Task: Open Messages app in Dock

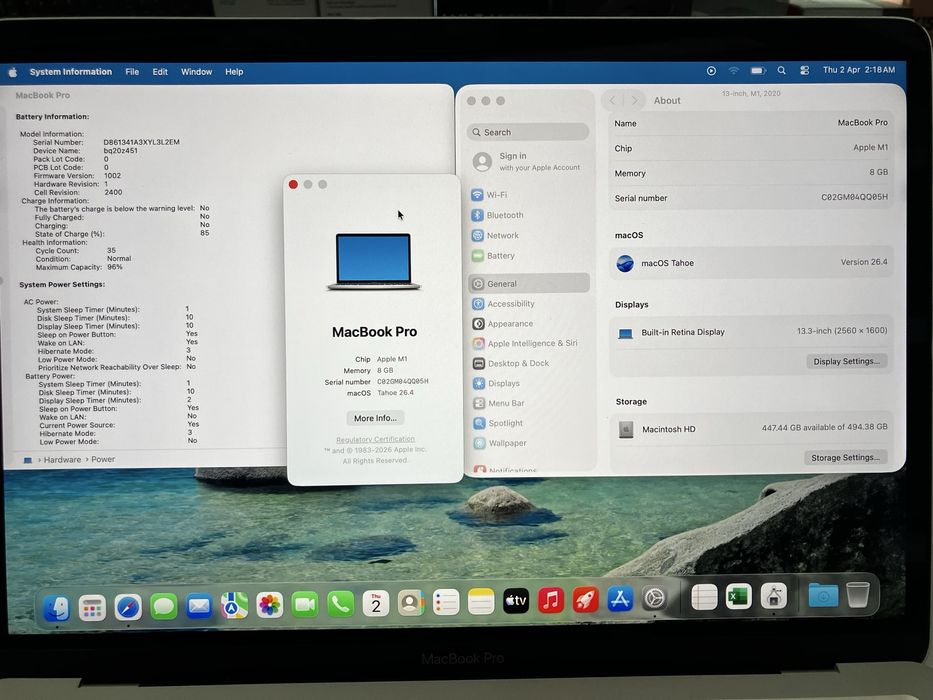Action: pos(164,607)
